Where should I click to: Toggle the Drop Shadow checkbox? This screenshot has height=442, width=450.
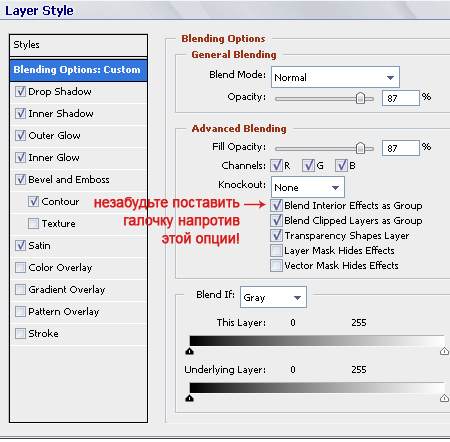click(20, 91)
